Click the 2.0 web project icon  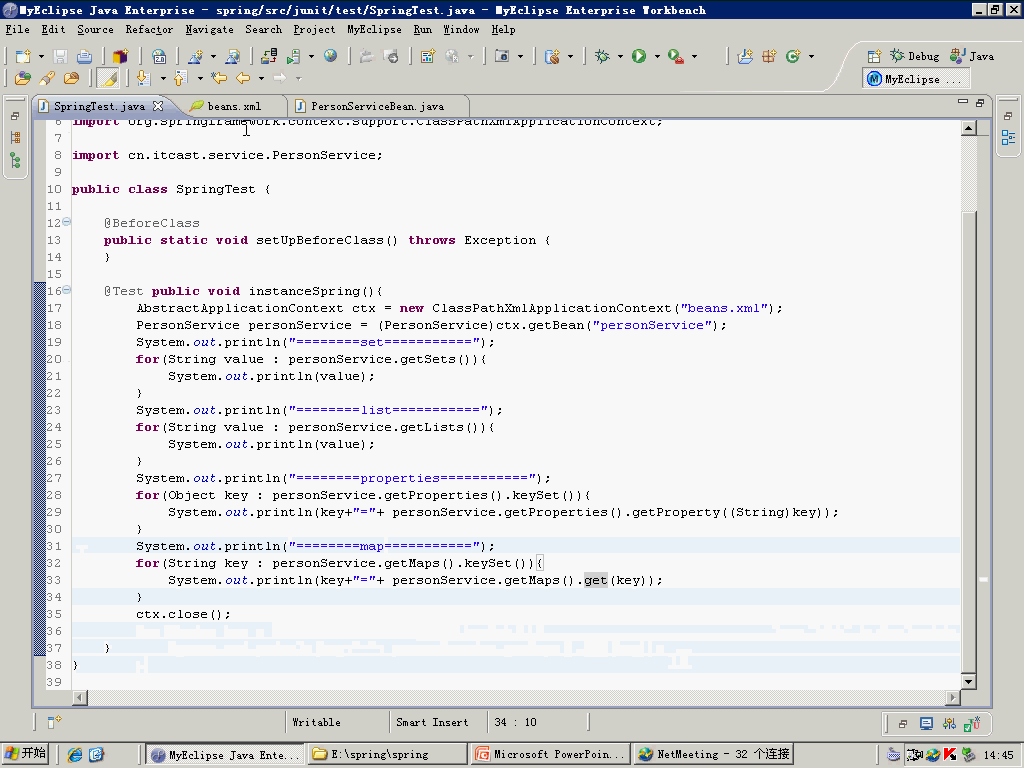(159, 57)
